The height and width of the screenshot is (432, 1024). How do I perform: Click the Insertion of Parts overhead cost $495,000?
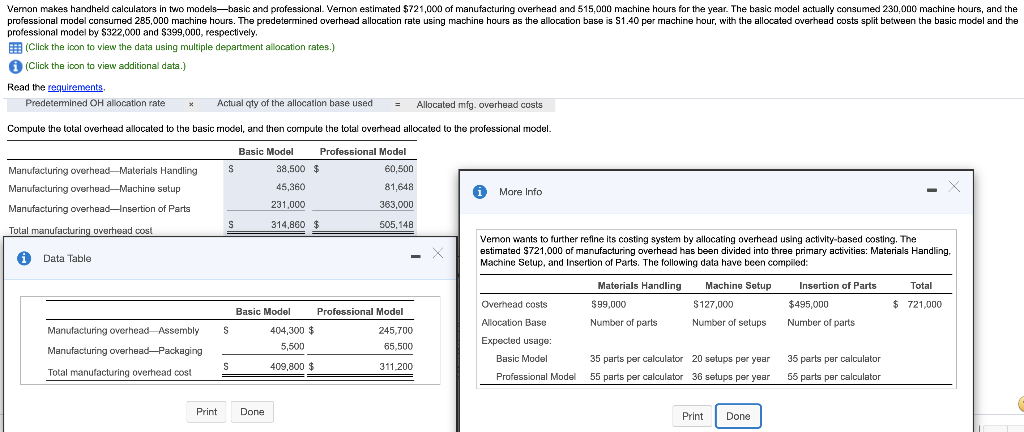(x=808, y=304)
